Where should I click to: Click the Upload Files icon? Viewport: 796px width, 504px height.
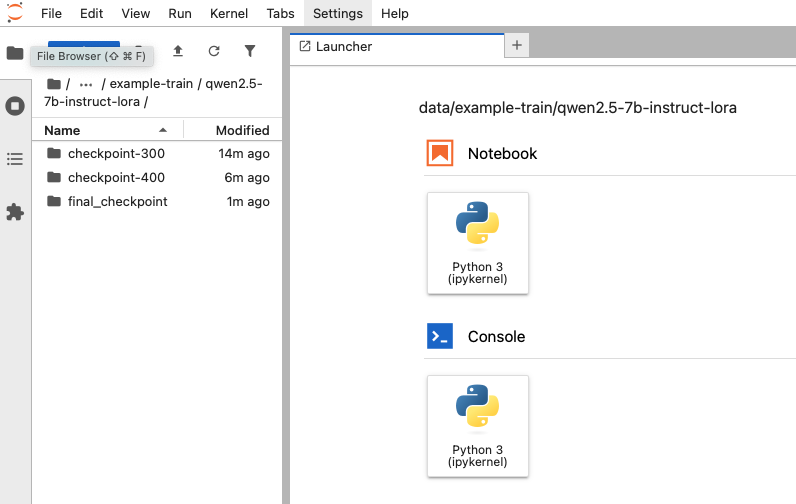click(178, 51)
